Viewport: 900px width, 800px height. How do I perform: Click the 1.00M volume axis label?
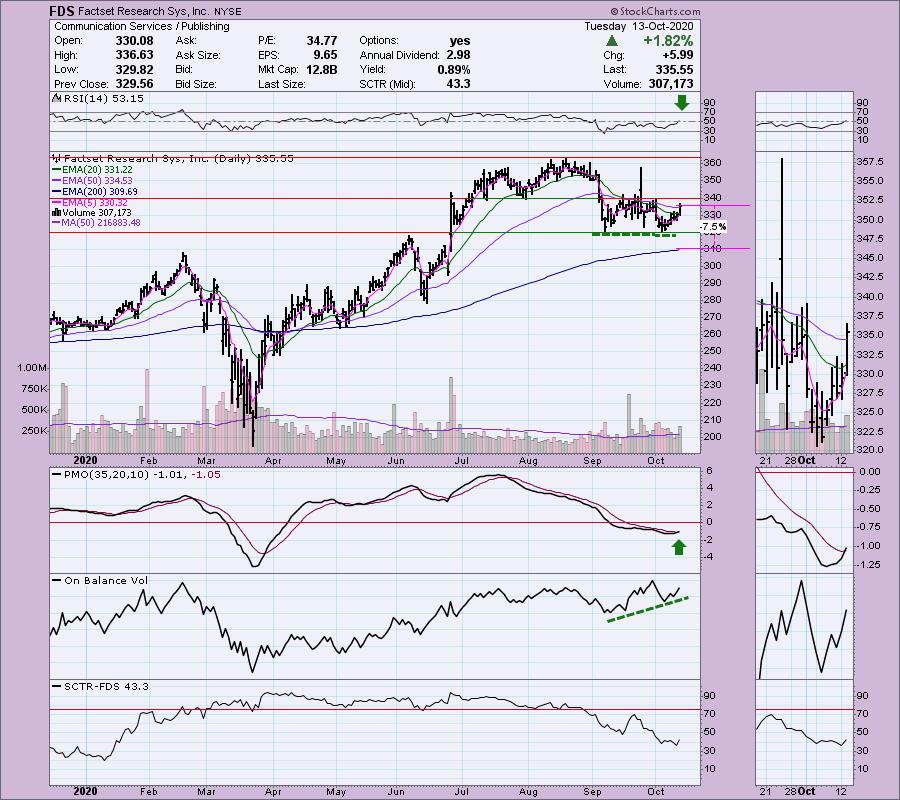(x=32, y=367)
